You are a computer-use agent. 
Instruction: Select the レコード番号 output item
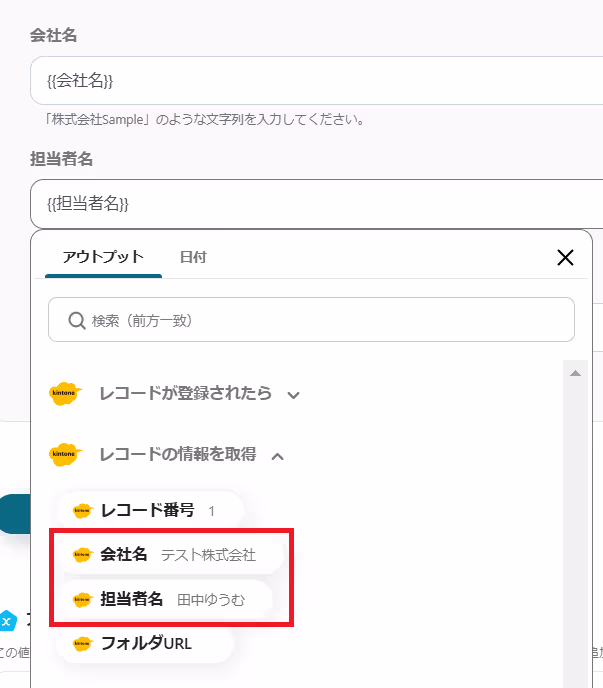(x=150, y=511)
